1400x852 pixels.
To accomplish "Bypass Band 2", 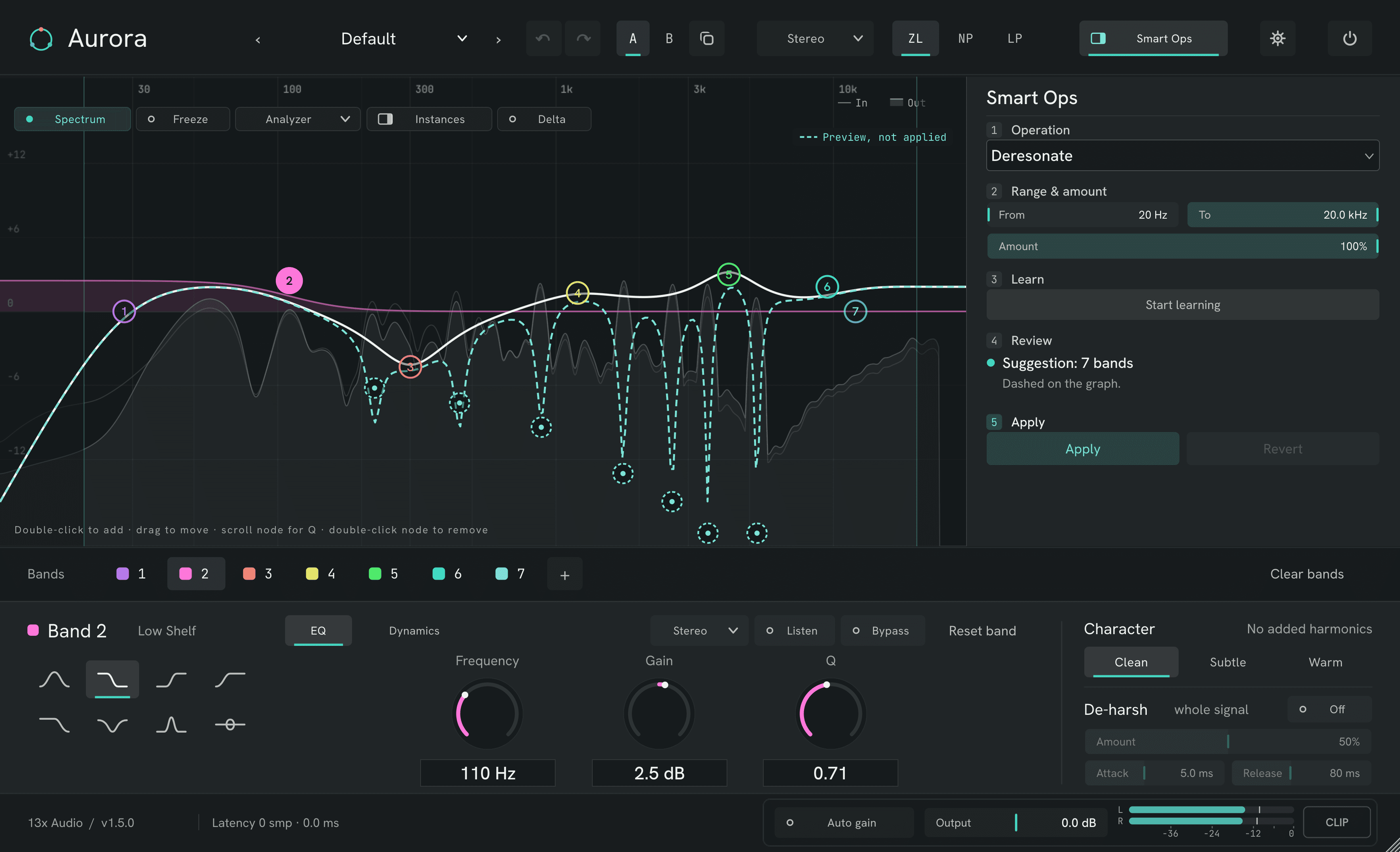I will coord(882,631).
